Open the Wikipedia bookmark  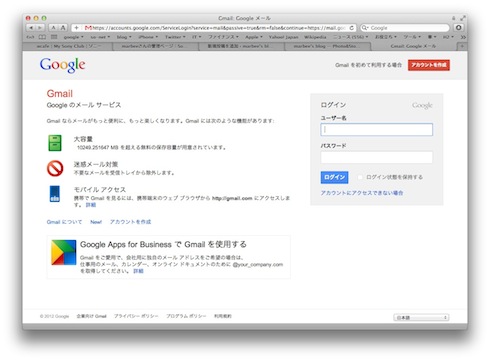point(315,37)
